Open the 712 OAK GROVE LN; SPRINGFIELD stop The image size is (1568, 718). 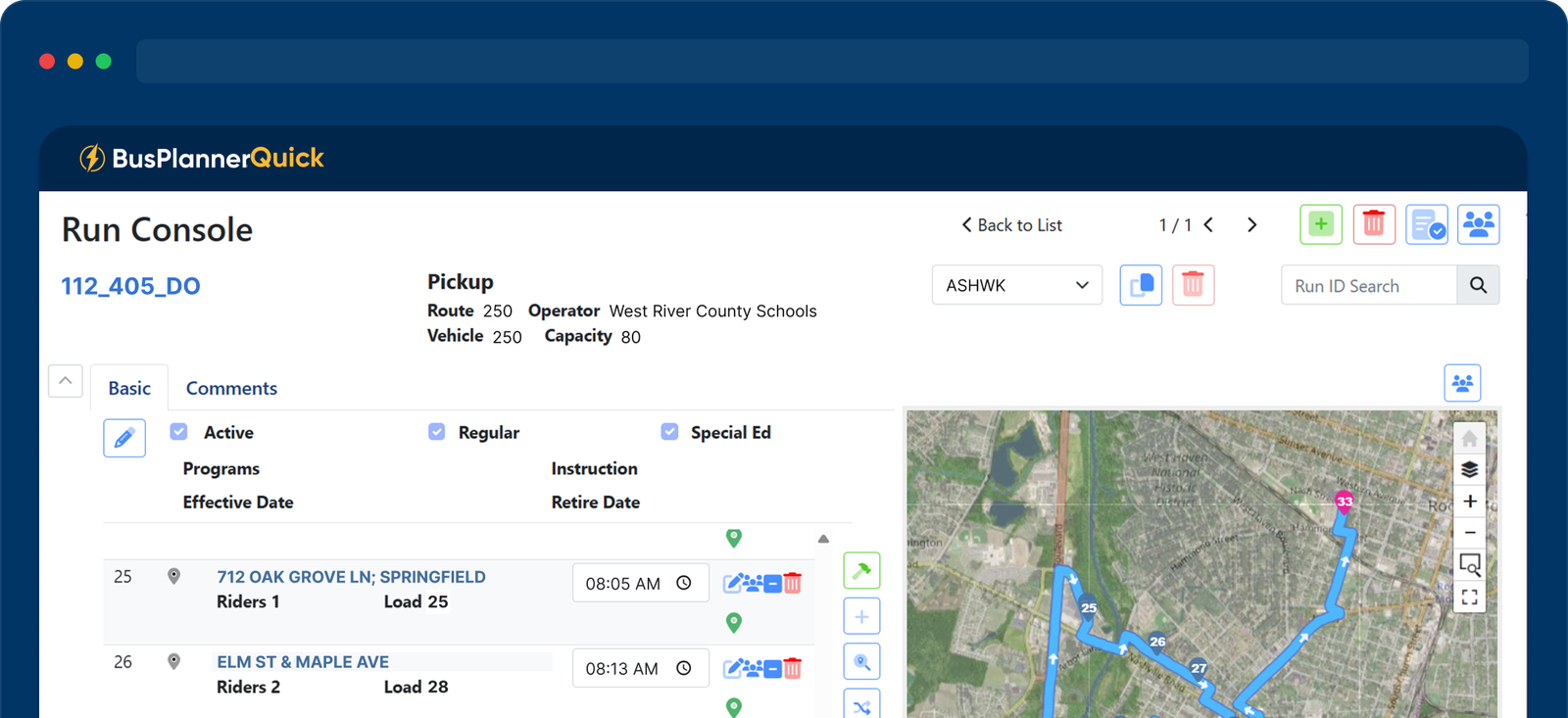351,577
